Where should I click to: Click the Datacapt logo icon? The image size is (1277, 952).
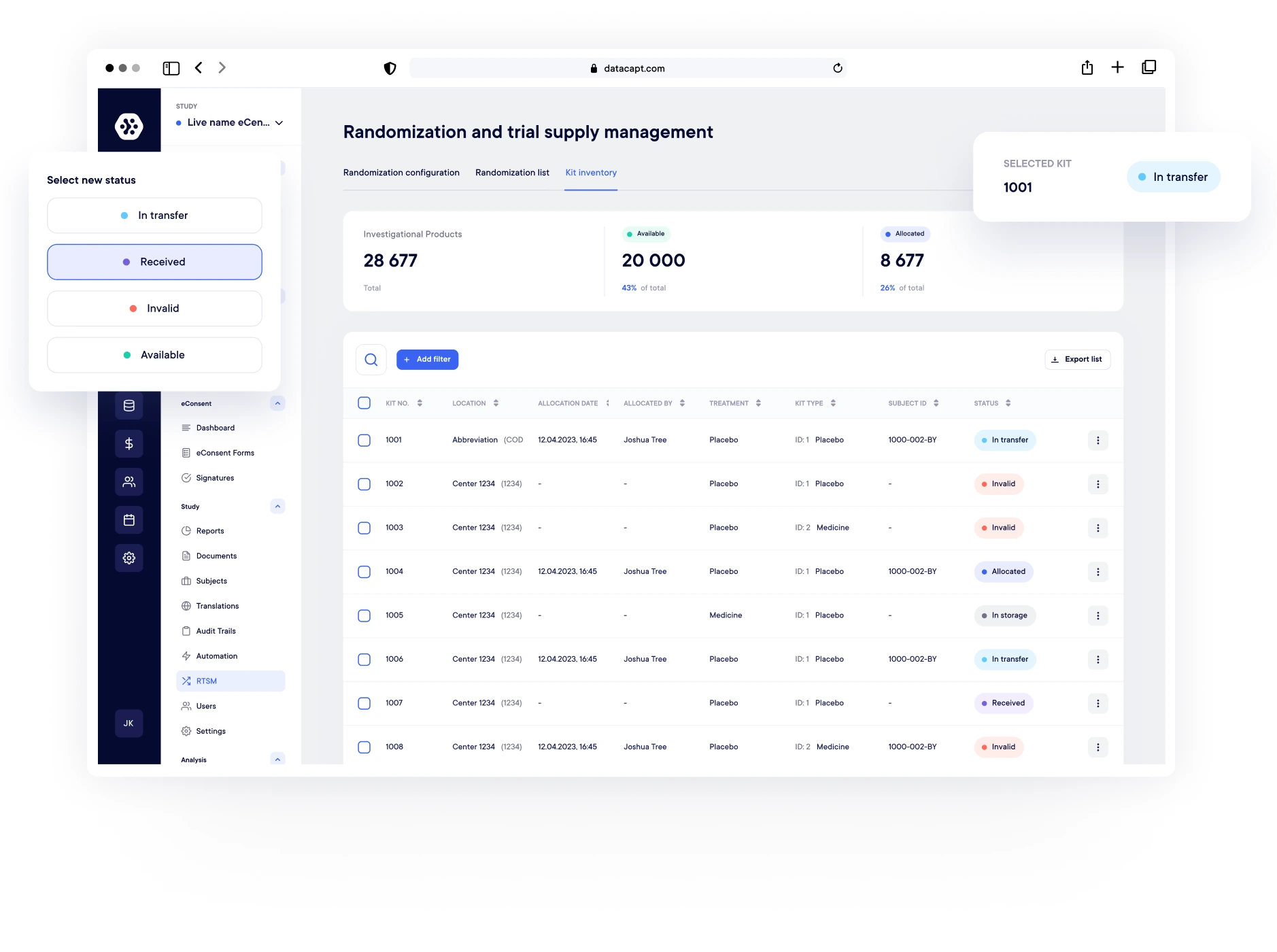pyautogui.click(x=129, y=126)
